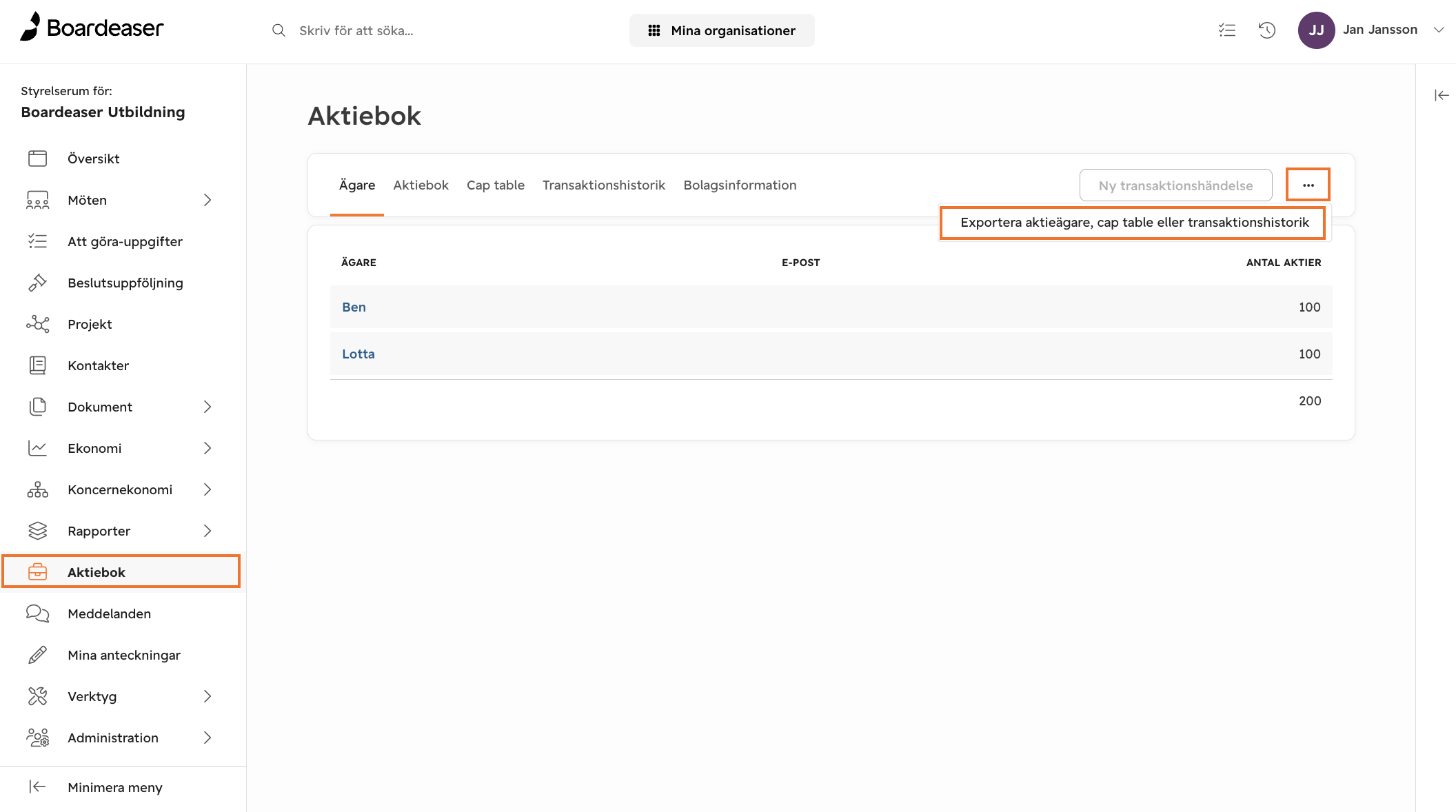The width and height of the screenshot is (1456, 812).
Task: Click the Minimera meny label
Action: coord(115,787)
